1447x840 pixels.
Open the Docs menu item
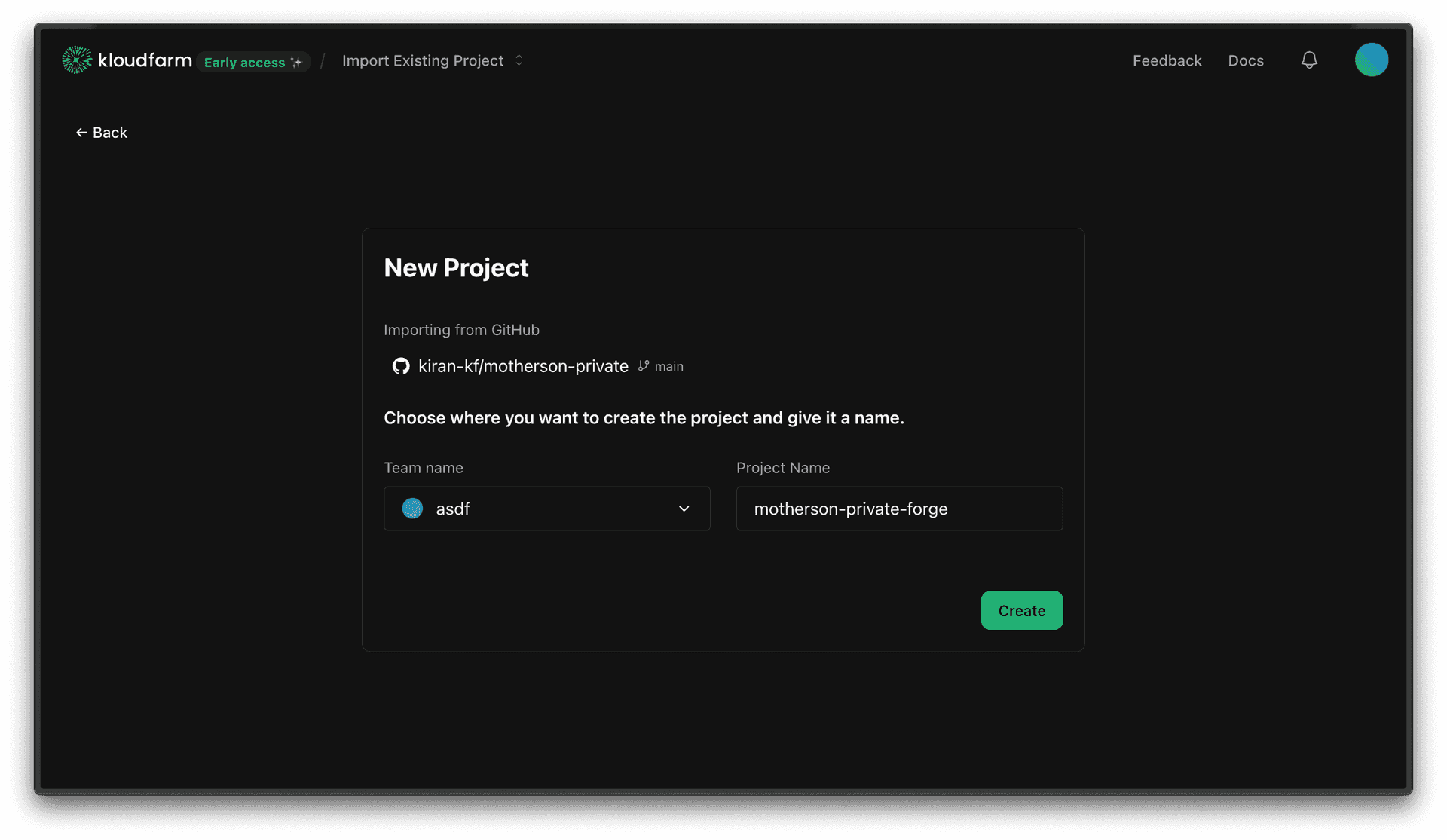(x=1246, y=60)
